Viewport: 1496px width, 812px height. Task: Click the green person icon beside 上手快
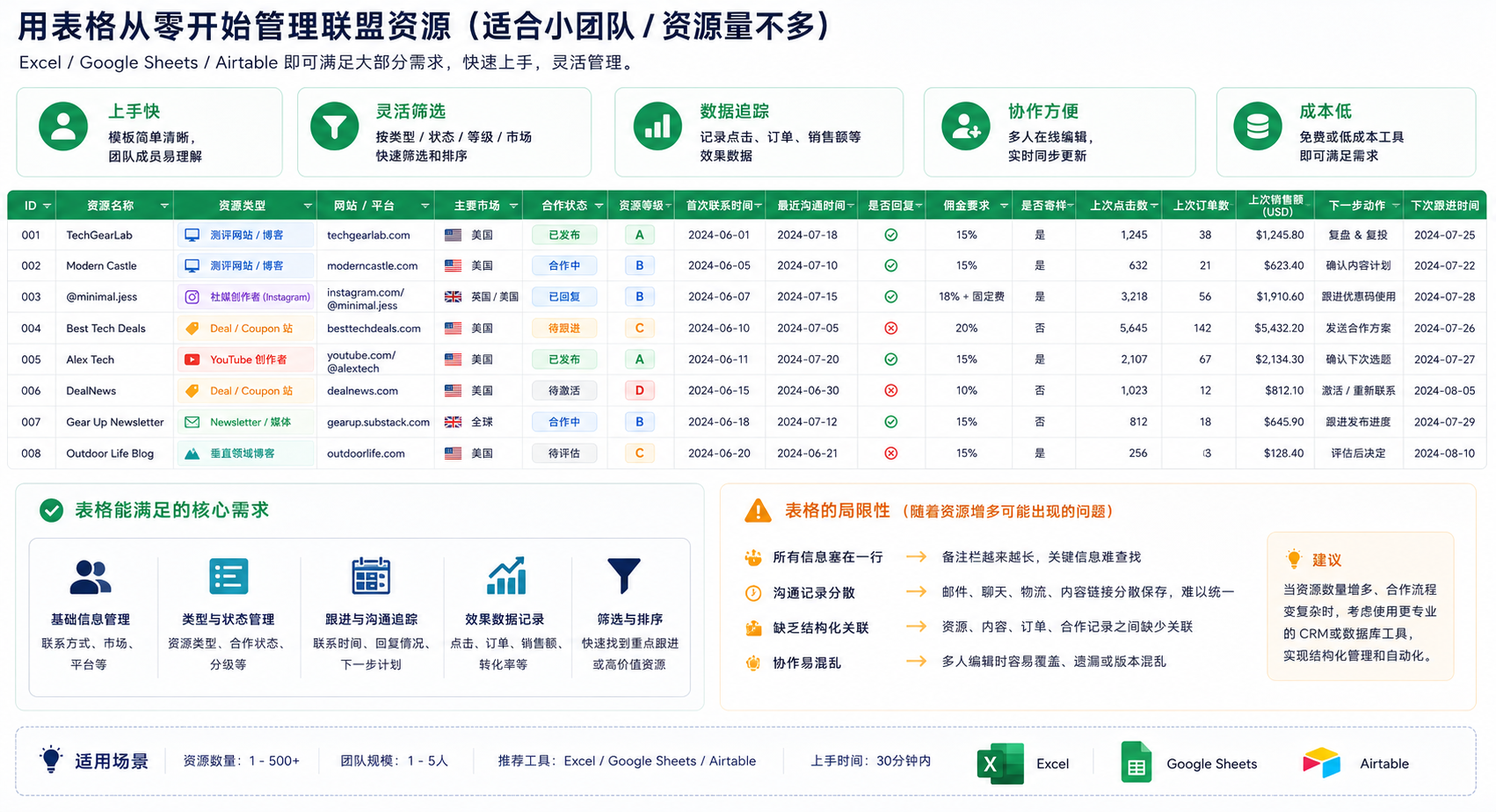[63, 127]
